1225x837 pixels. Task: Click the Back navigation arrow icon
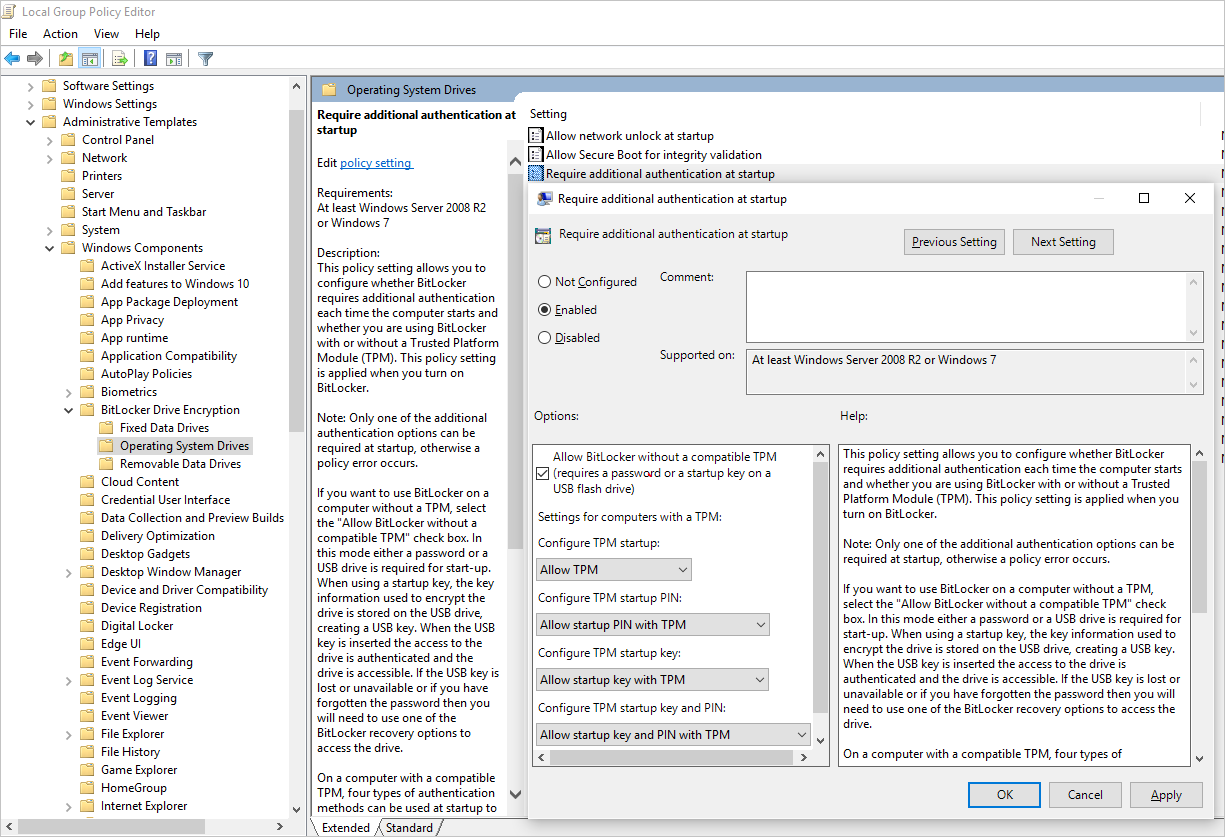11,57
